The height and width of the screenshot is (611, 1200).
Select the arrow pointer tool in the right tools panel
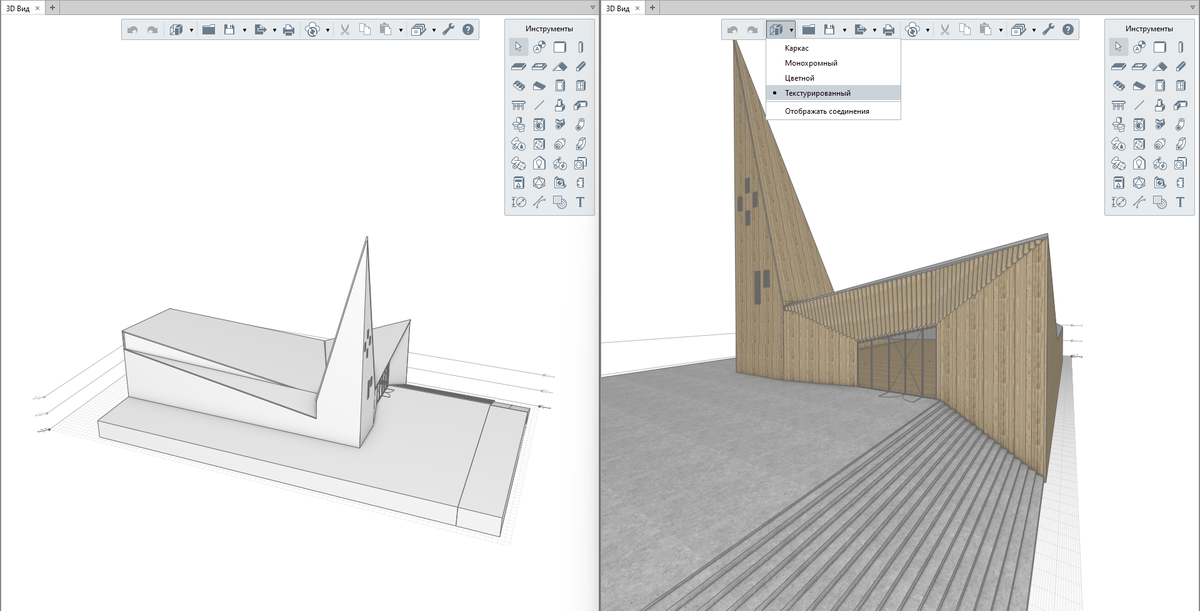click(1118, 47)
